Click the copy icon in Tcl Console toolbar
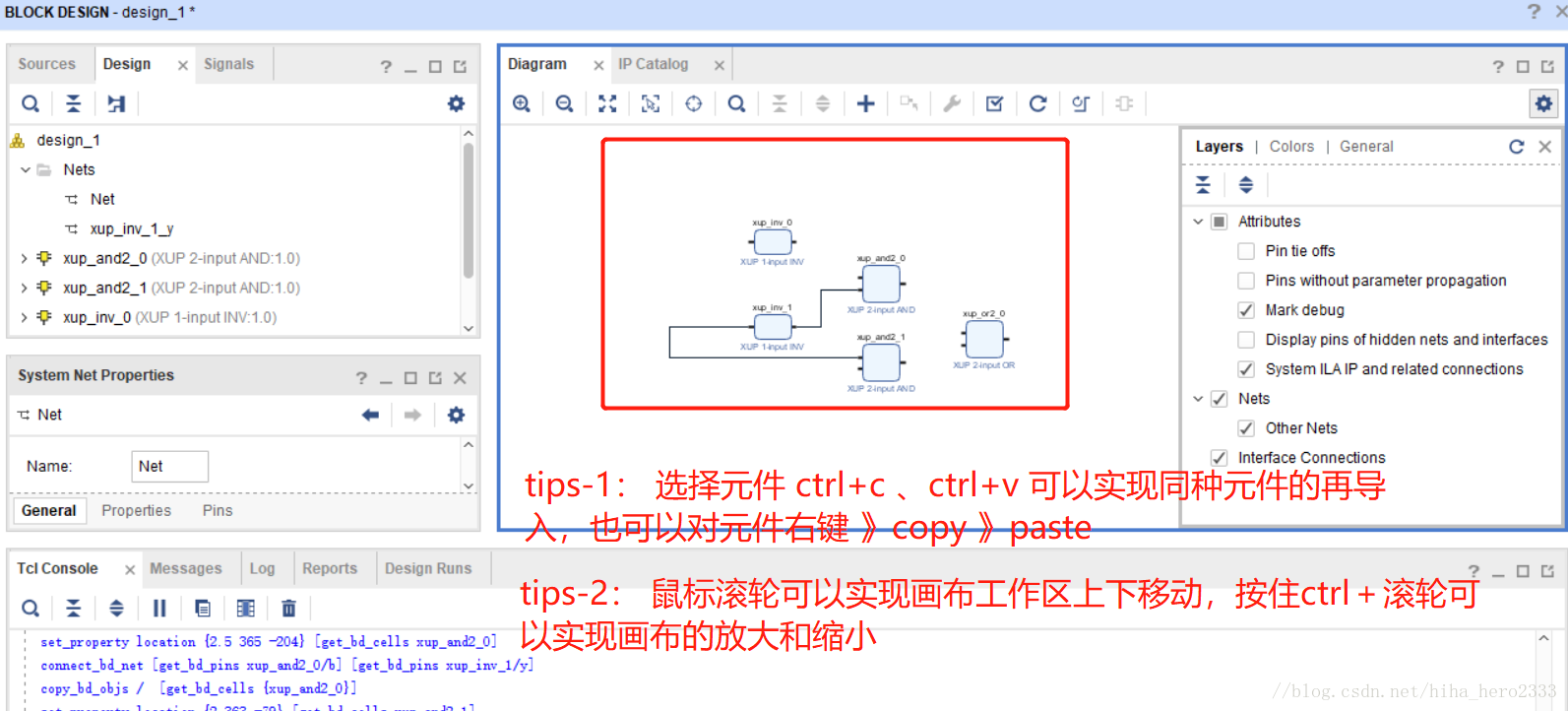 203,608
